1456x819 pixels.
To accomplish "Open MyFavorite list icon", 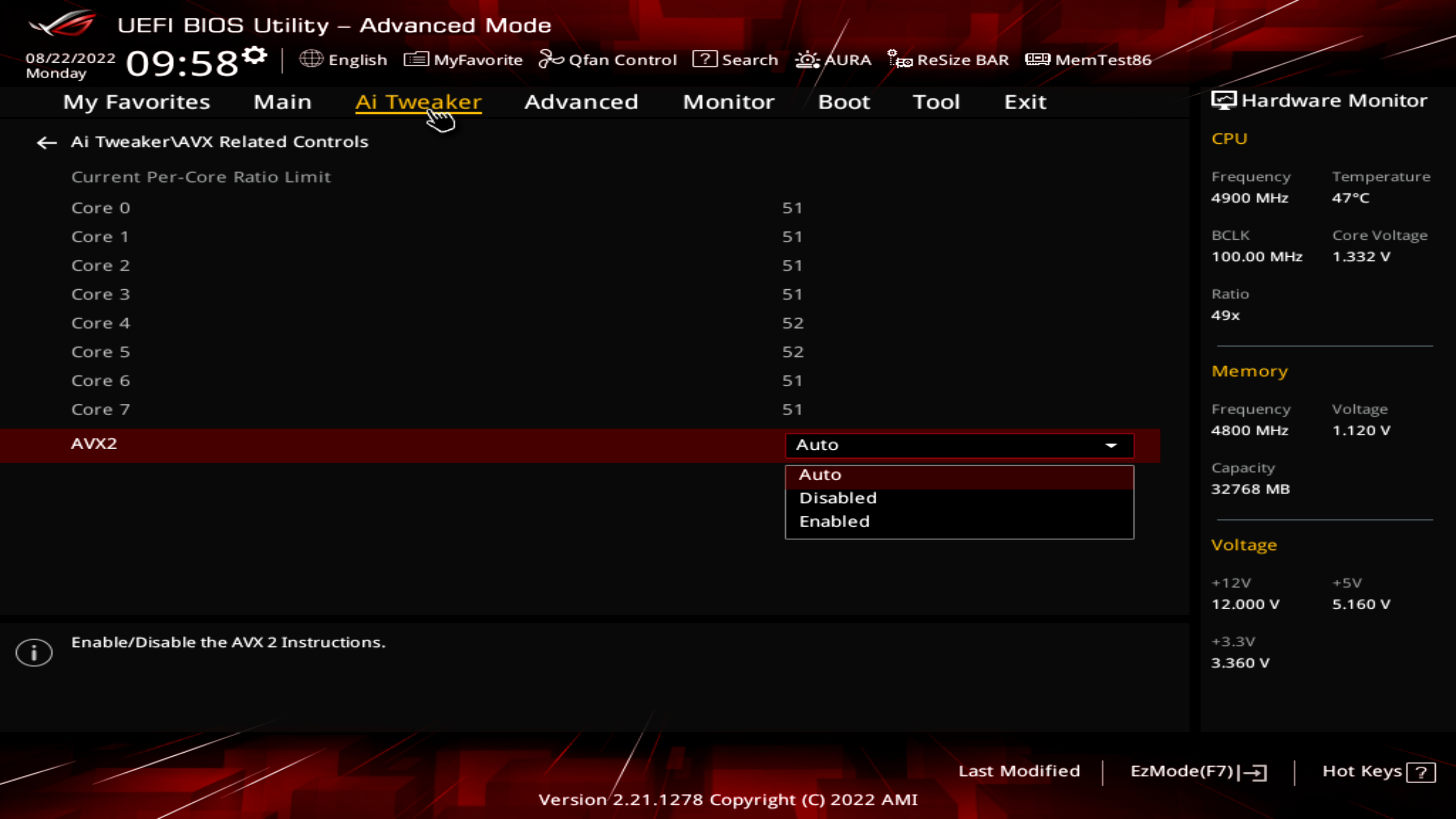I will (416, 59).
